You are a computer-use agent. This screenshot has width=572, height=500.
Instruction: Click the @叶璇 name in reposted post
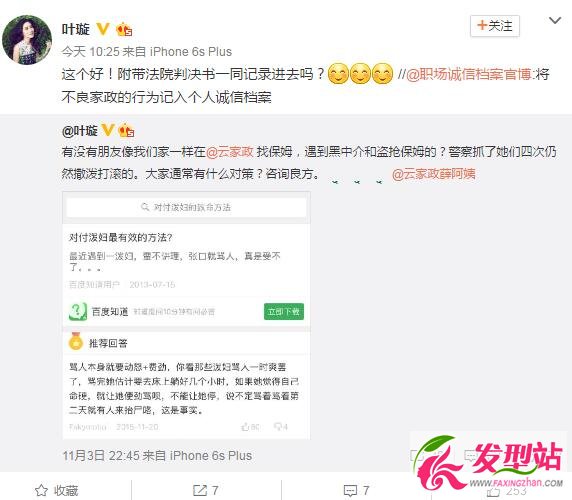pyautogui.click(x=80, y=131)
